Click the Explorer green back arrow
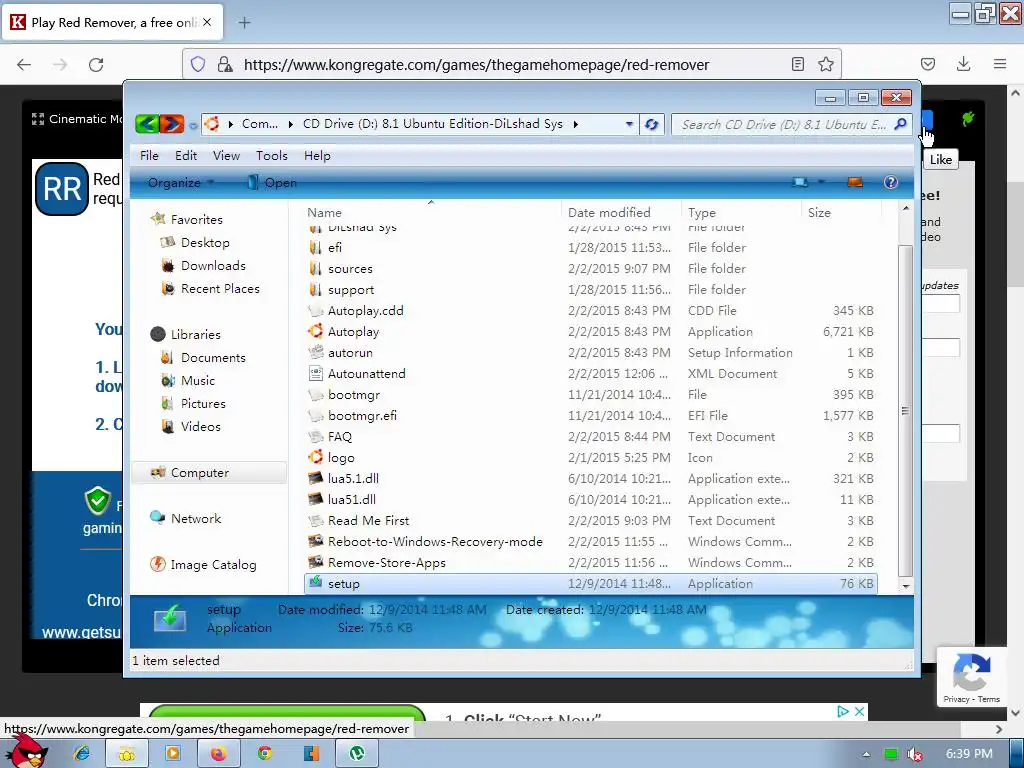 [148, 123]
